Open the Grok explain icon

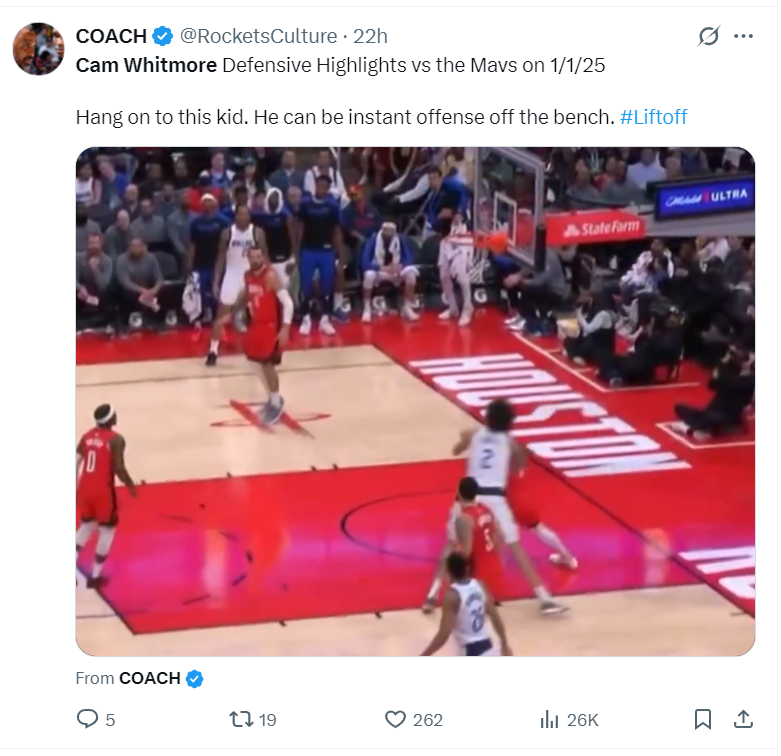click(x=708, y=36)
